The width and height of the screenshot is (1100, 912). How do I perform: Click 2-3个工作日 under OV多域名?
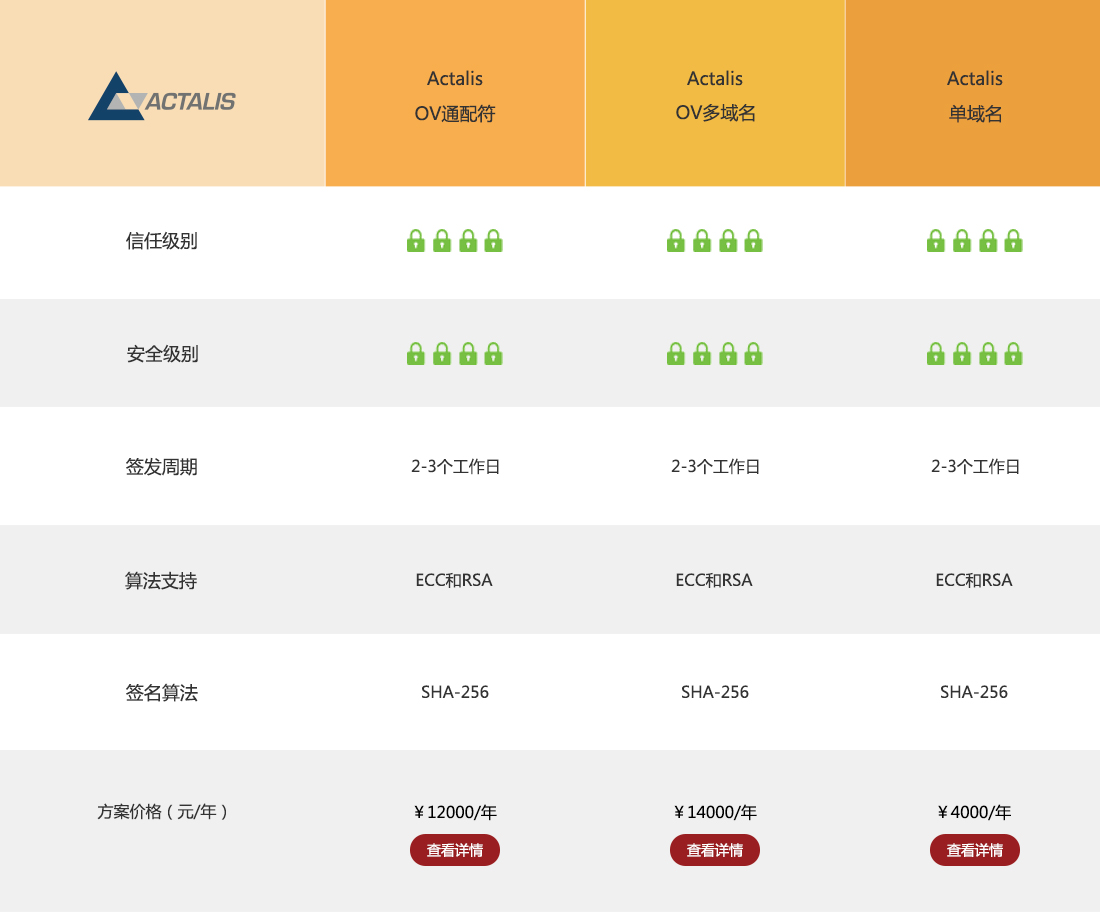click(x=716, y=467)
